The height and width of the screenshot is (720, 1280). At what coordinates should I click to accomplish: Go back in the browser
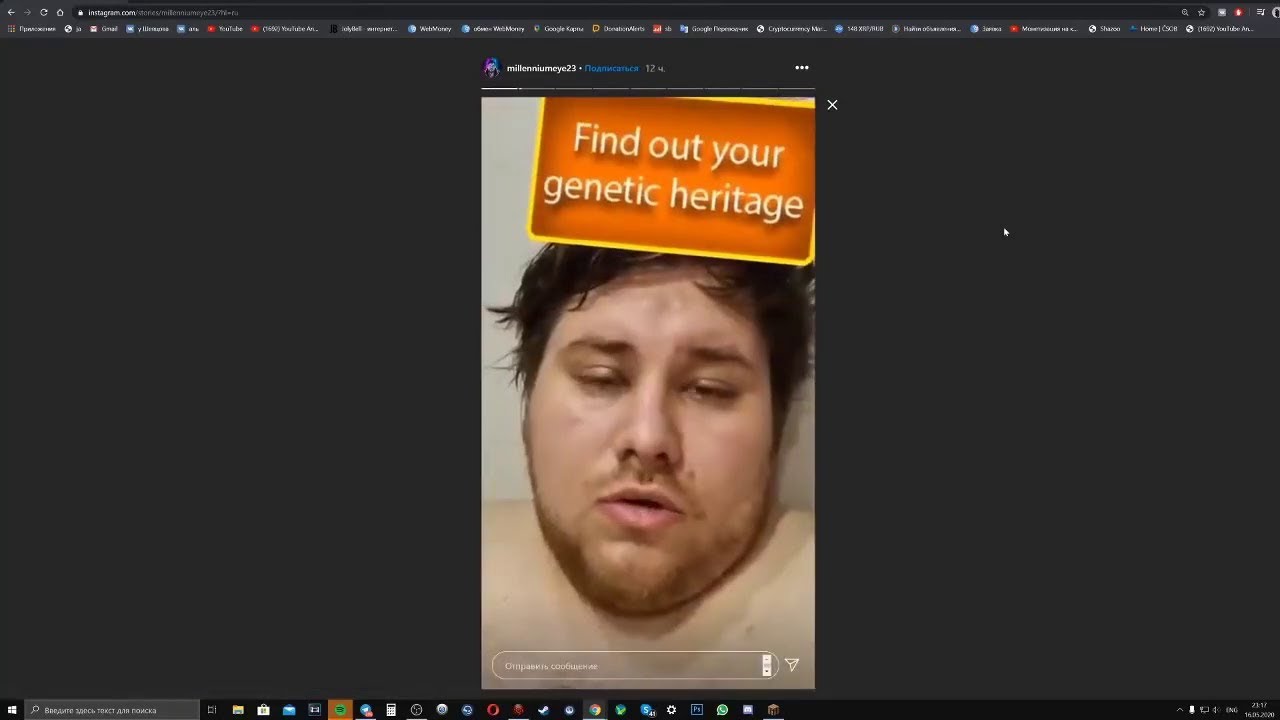coord(11,12)
